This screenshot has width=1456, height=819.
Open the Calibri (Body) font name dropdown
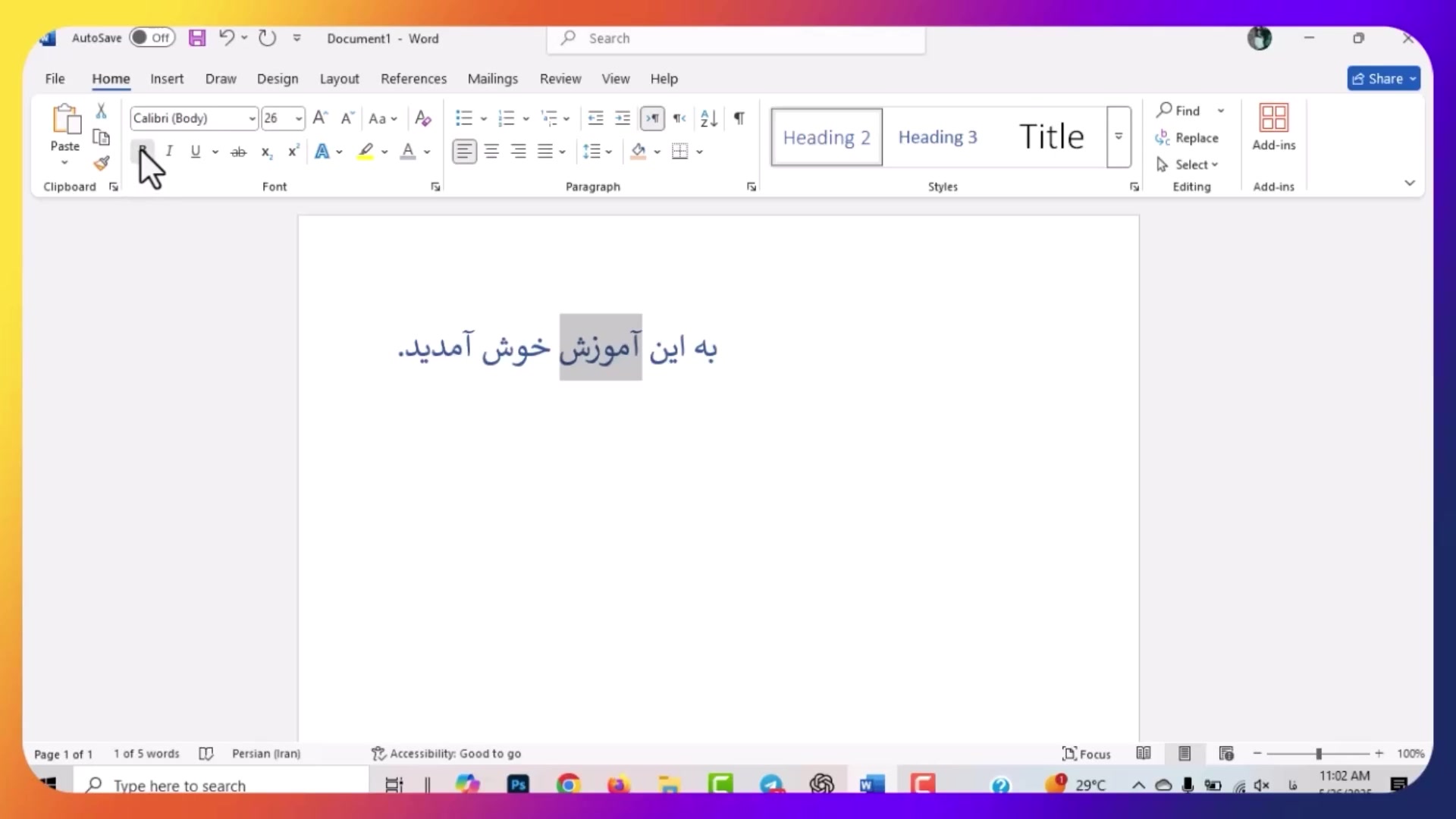point(252,118)
